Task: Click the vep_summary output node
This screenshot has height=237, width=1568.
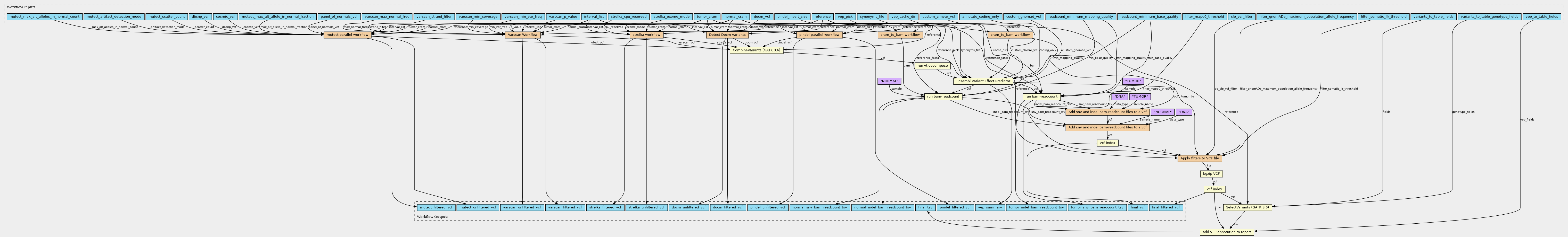Action: pos(989,207)
